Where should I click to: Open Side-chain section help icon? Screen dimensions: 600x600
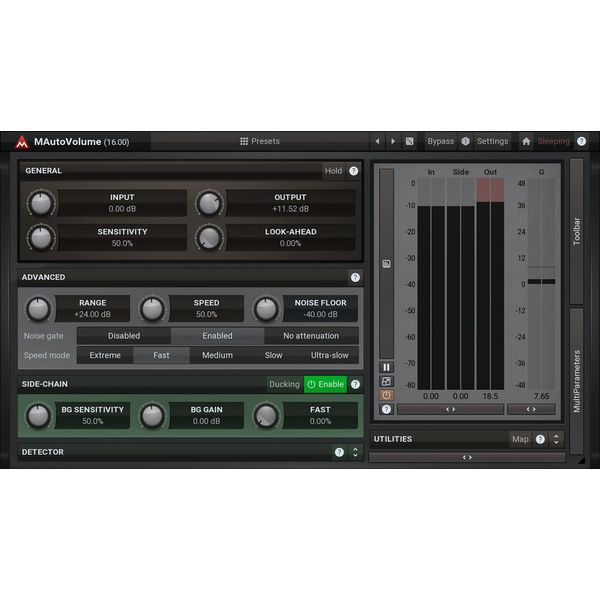click(x=355, y=385)
